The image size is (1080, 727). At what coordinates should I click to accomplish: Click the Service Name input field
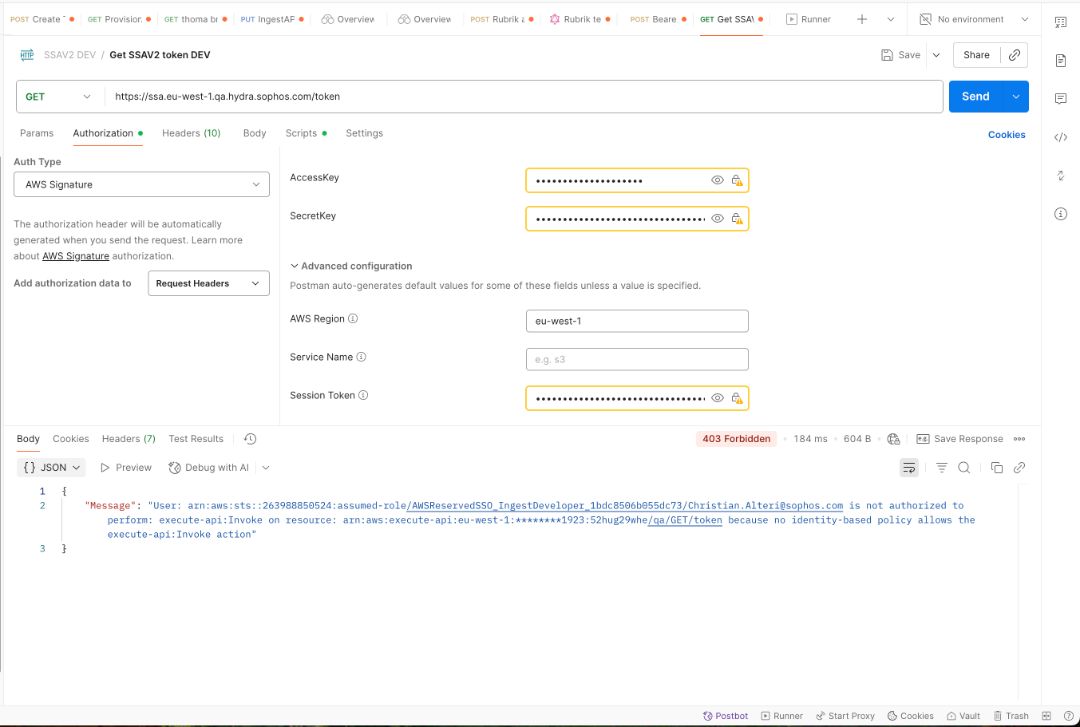point(637,359)
